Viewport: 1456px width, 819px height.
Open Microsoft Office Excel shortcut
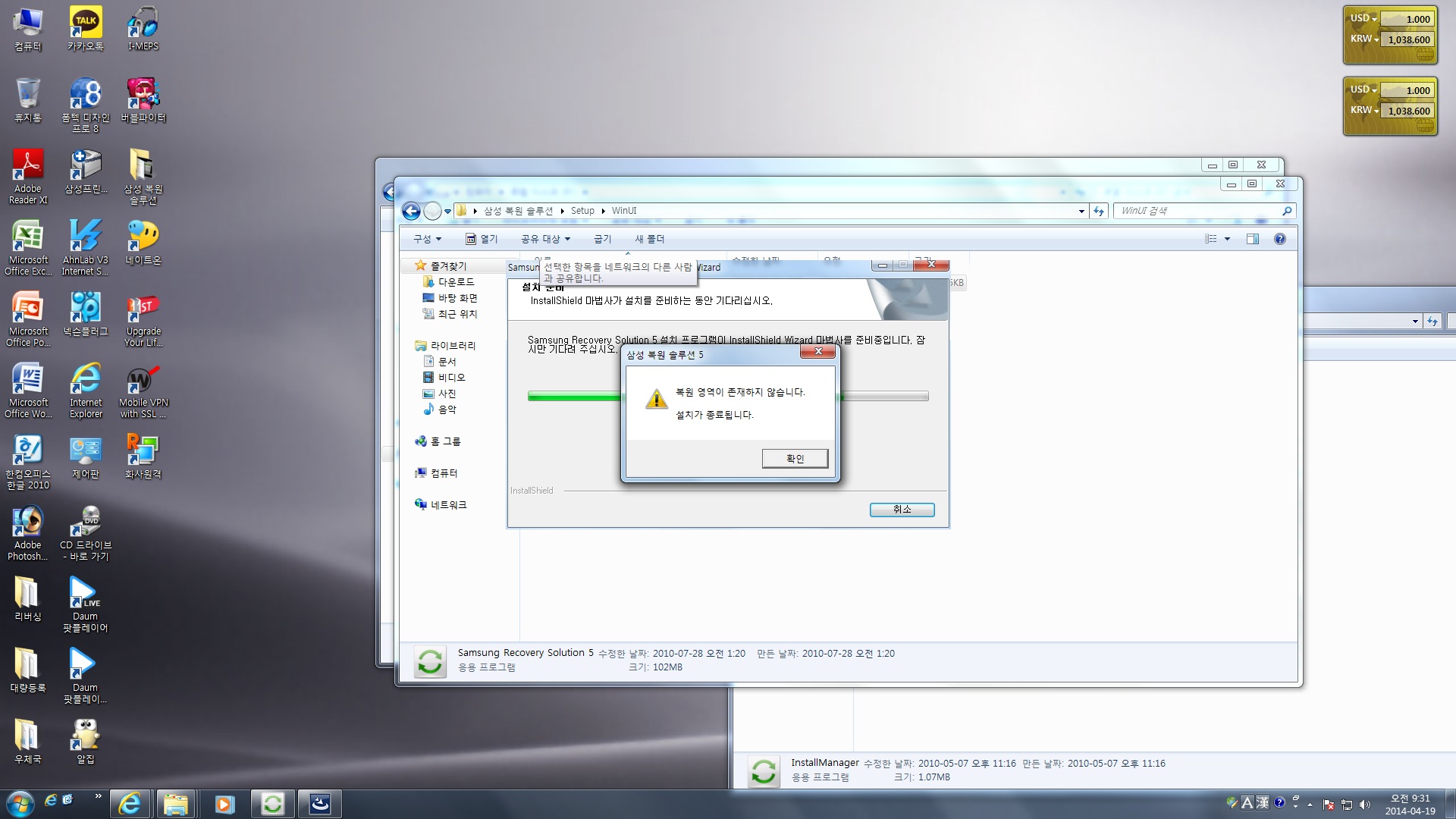pyautogui.click(x=28, y=248)
